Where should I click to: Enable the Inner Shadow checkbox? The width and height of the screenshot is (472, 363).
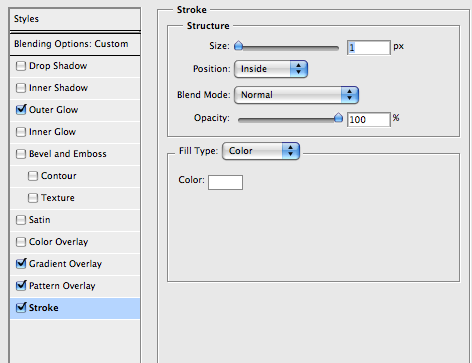point(21,88)
